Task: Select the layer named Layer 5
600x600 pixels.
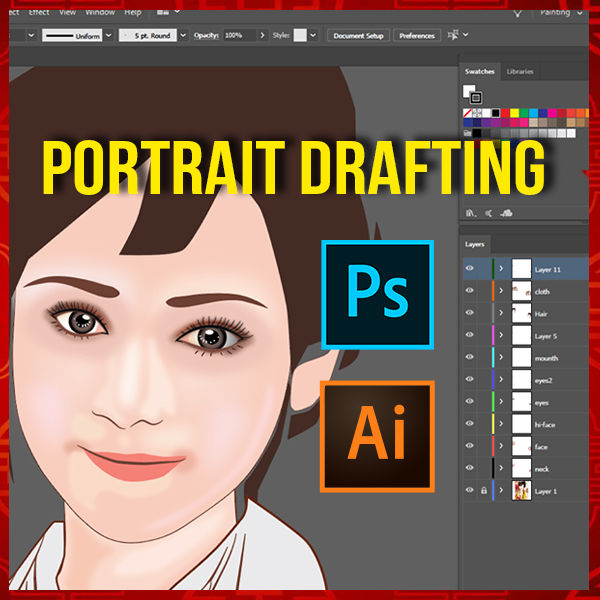Action: (x=546, y=336)
